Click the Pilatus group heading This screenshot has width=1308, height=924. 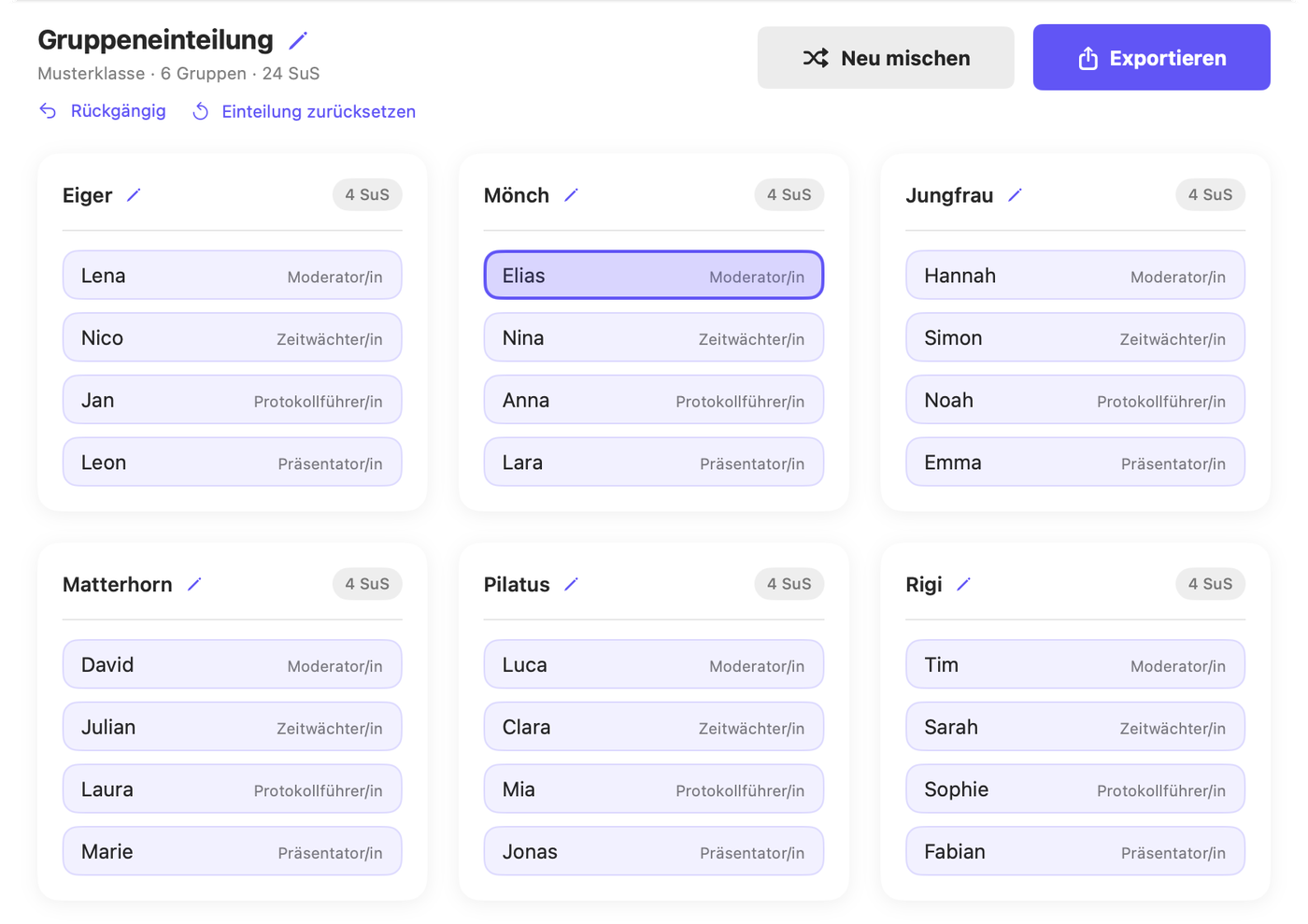pos(517,585)
